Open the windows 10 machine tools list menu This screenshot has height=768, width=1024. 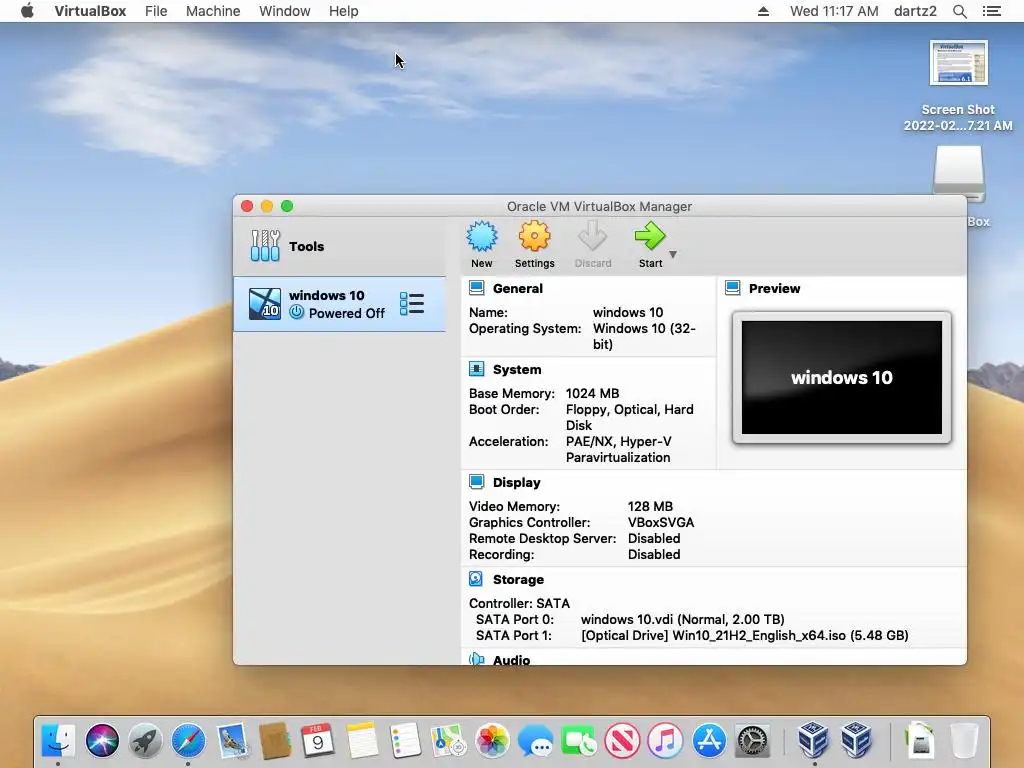[412, 304]
